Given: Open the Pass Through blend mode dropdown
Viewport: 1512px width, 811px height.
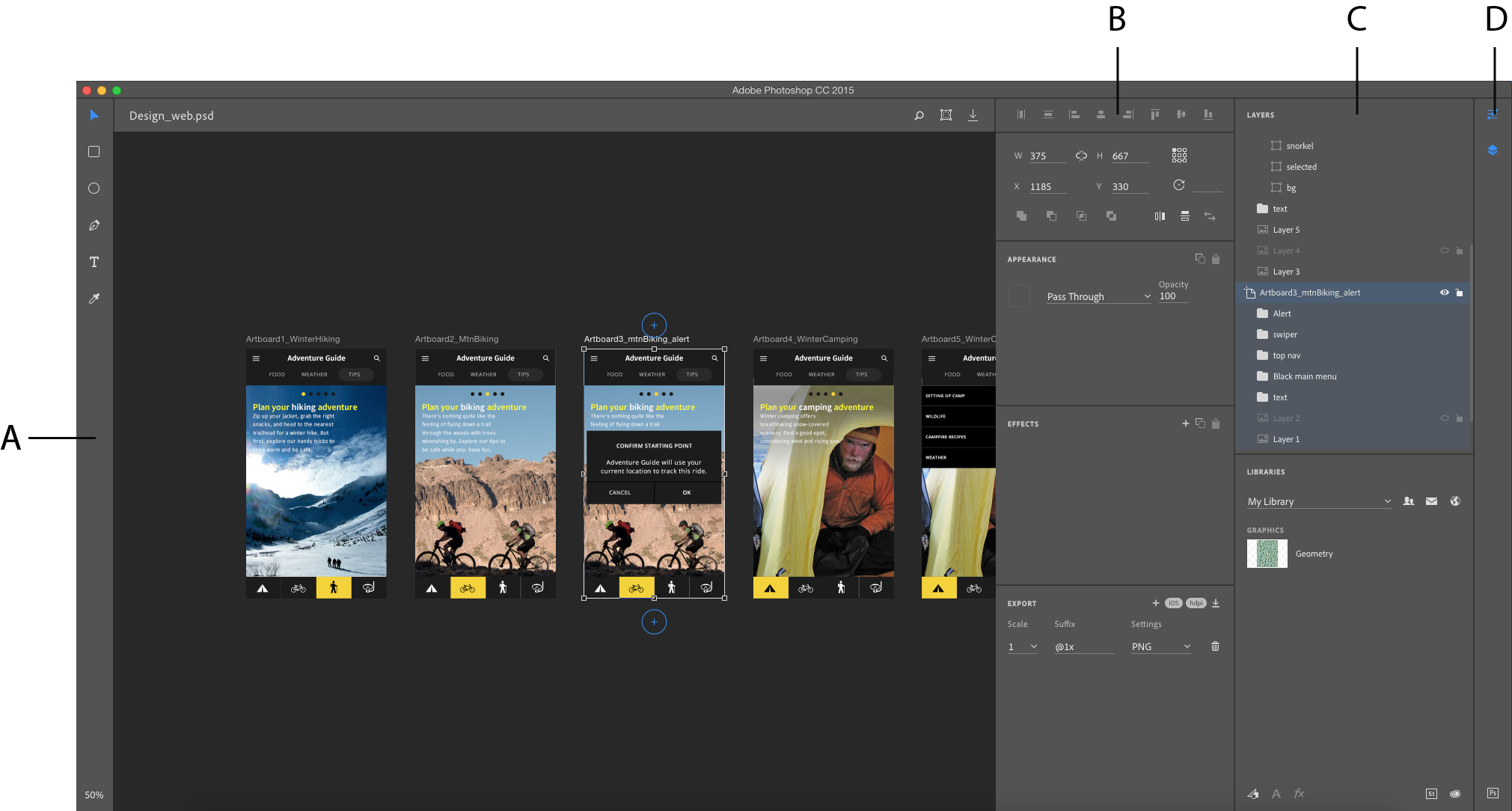Looking at the screenshot, I should 1098,297.
